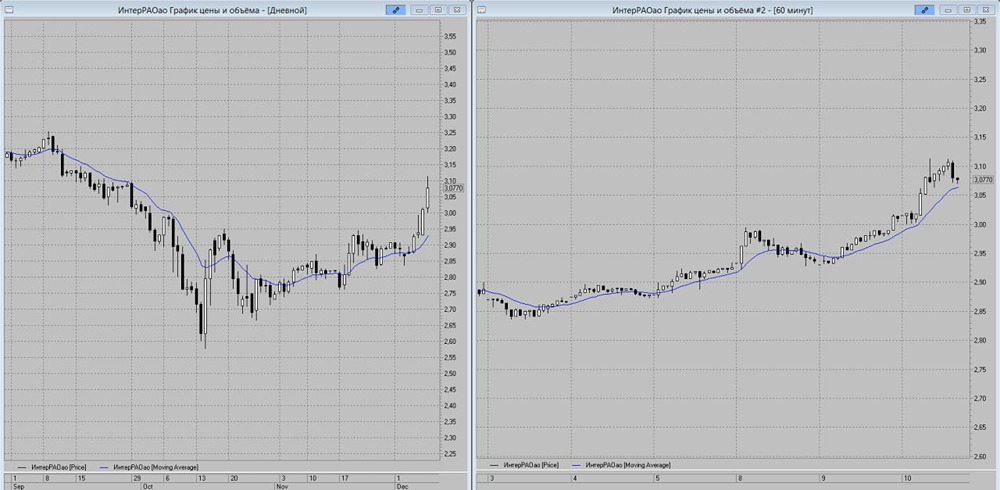Minimize the daily chart window
The image size is (1000, 490).
(x=419, y=10)
